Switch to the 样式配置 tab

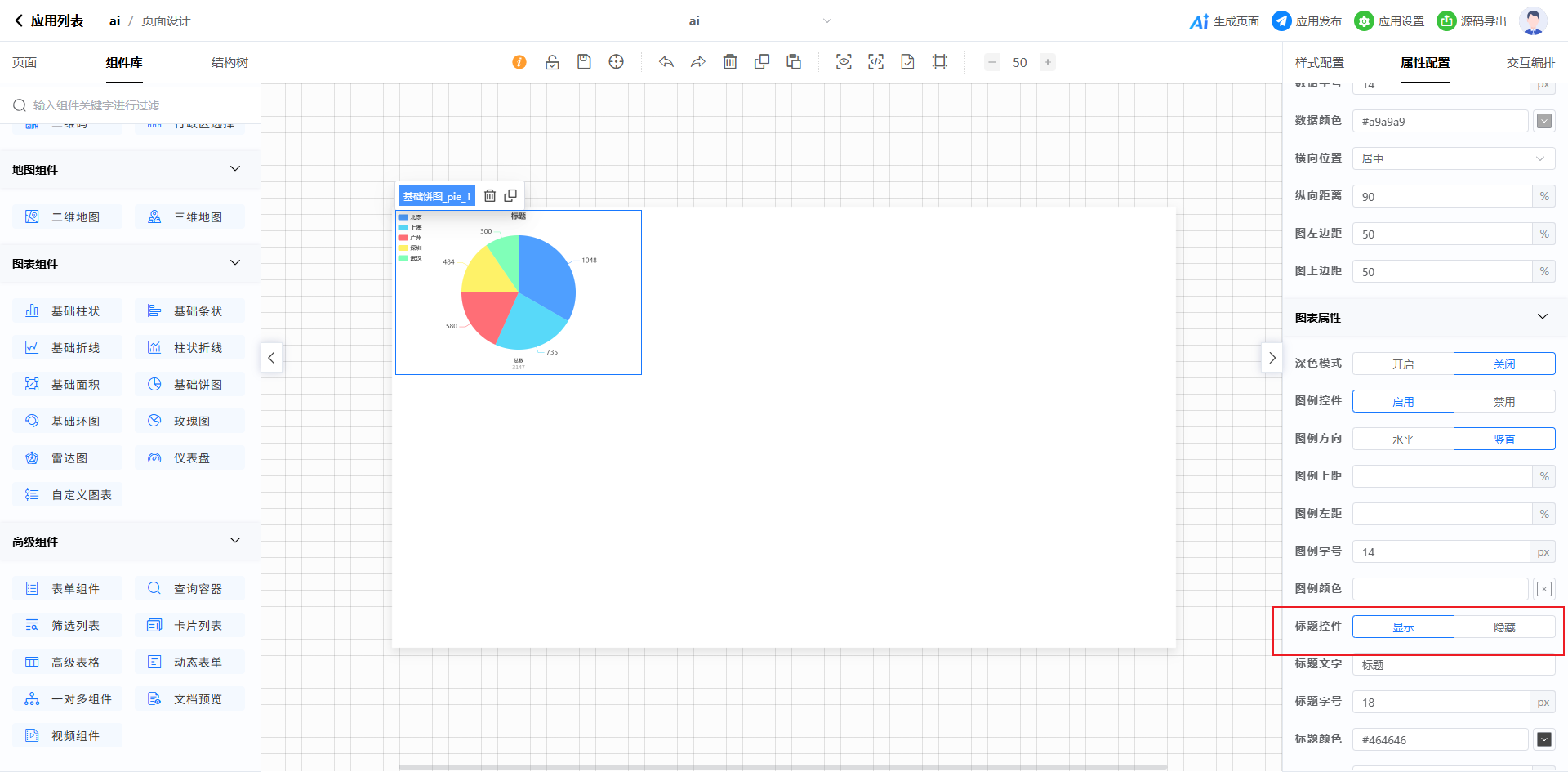[1319, 63]
